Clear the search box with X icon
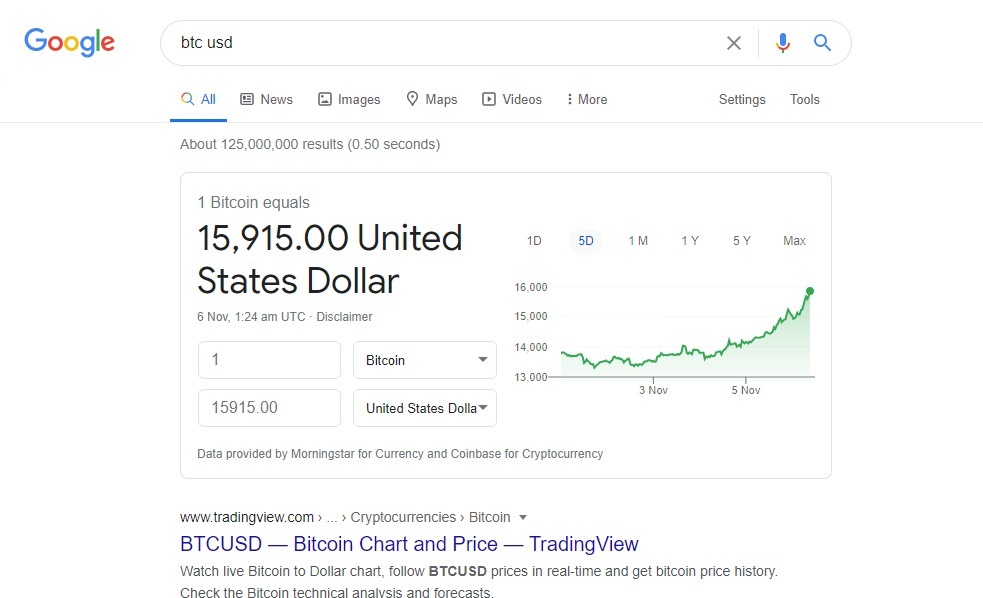983x598 pixels. (733, 43)
